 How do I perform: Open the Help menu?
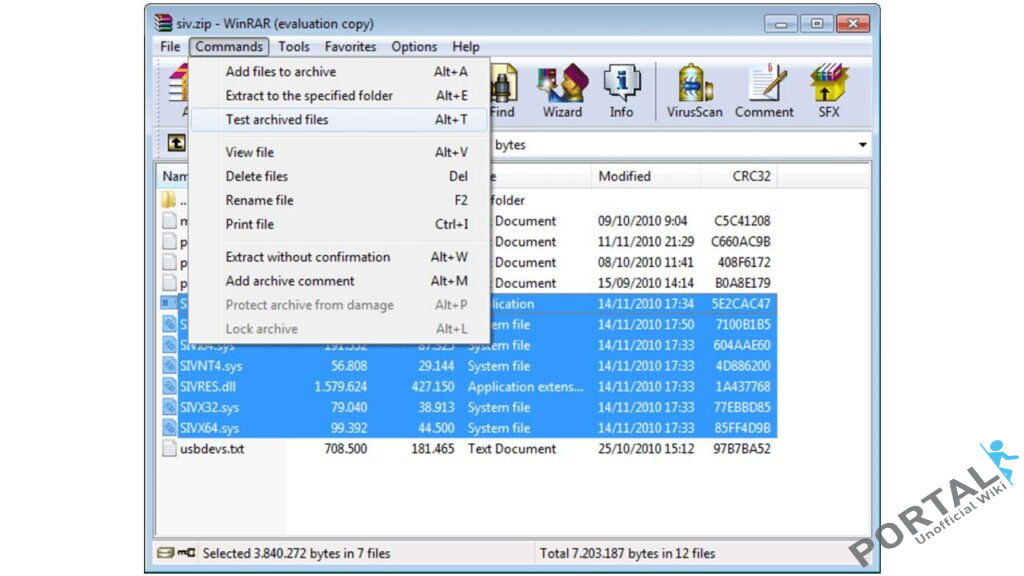[x=466, y=46]
